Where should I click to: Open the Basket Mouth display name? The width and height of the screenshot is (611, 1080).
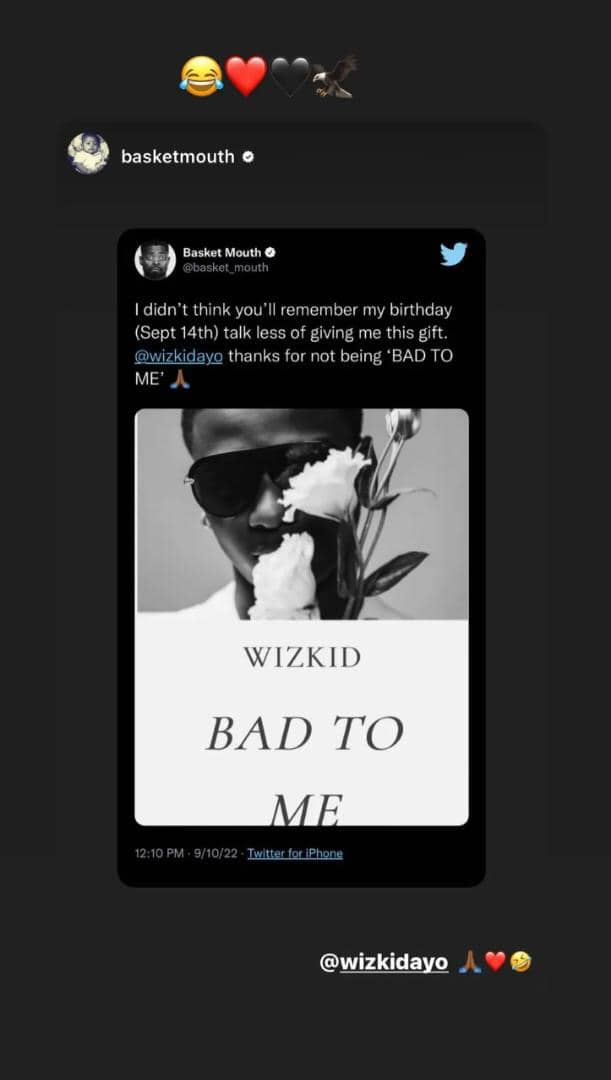(x=221, y=253)
